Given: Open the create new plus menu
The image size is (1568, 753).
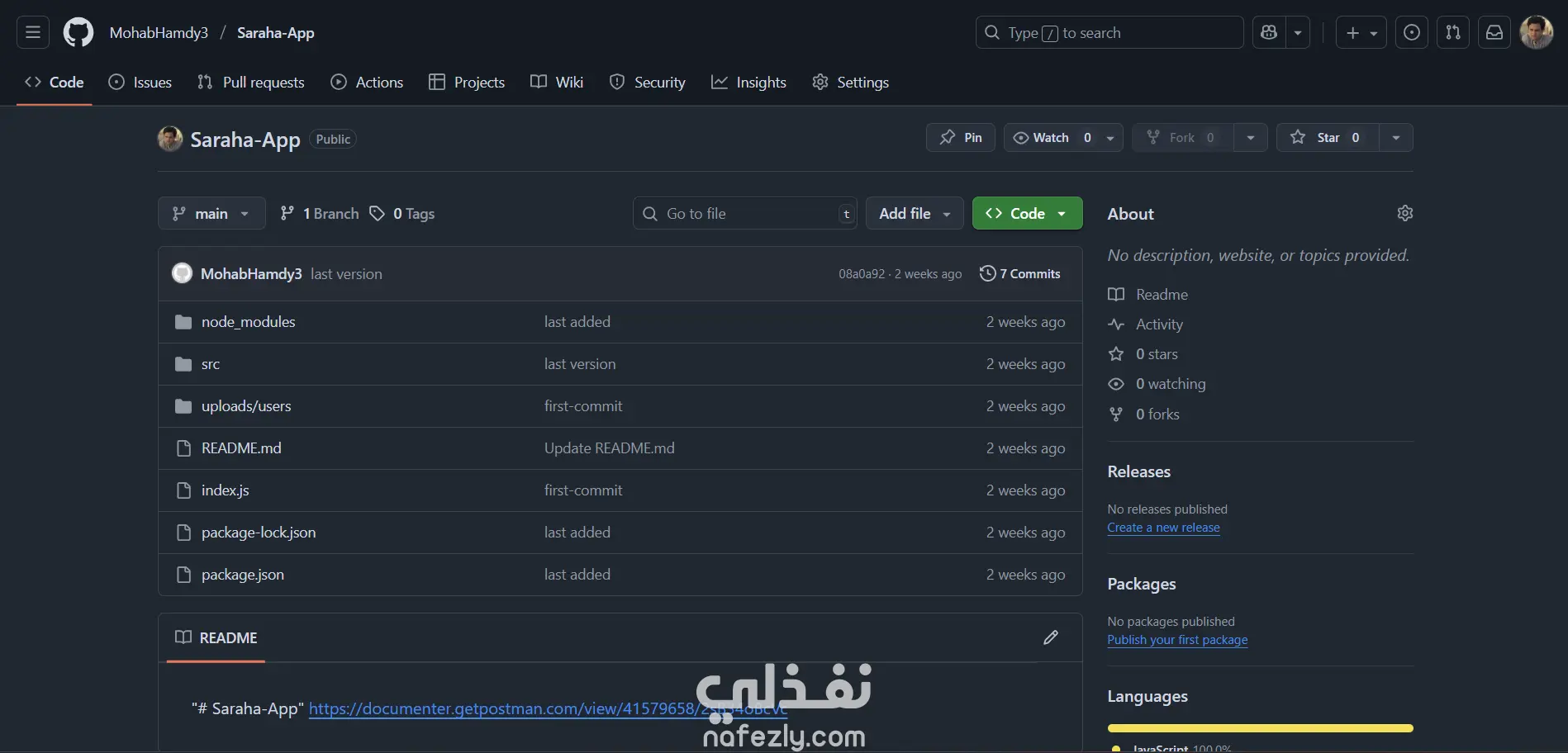Looking at the screenshot, I should coord(1361,32).
